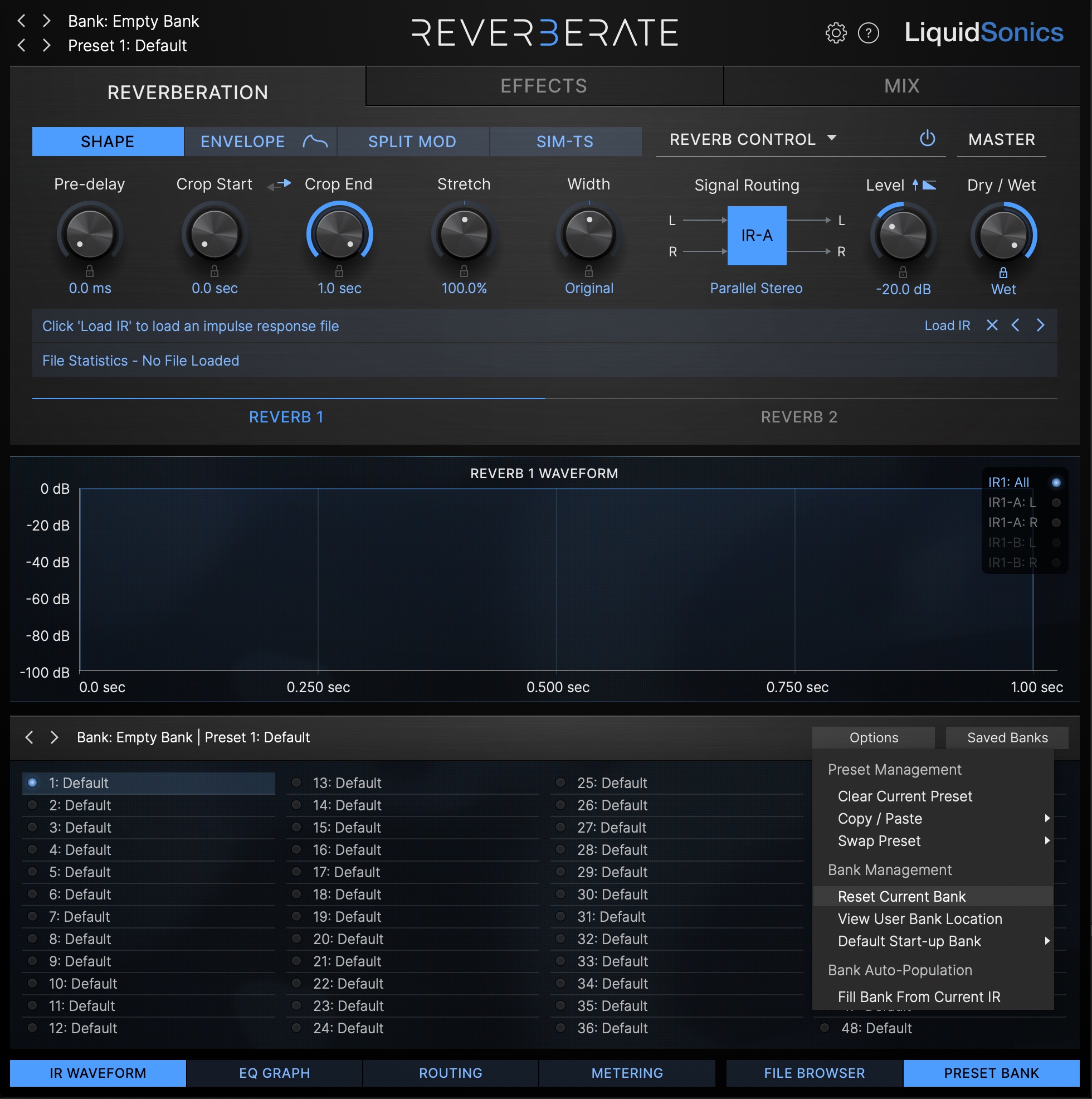Open the Options menu
Viewport: 1092px width, 1099px height.
(x=874, y=738)
